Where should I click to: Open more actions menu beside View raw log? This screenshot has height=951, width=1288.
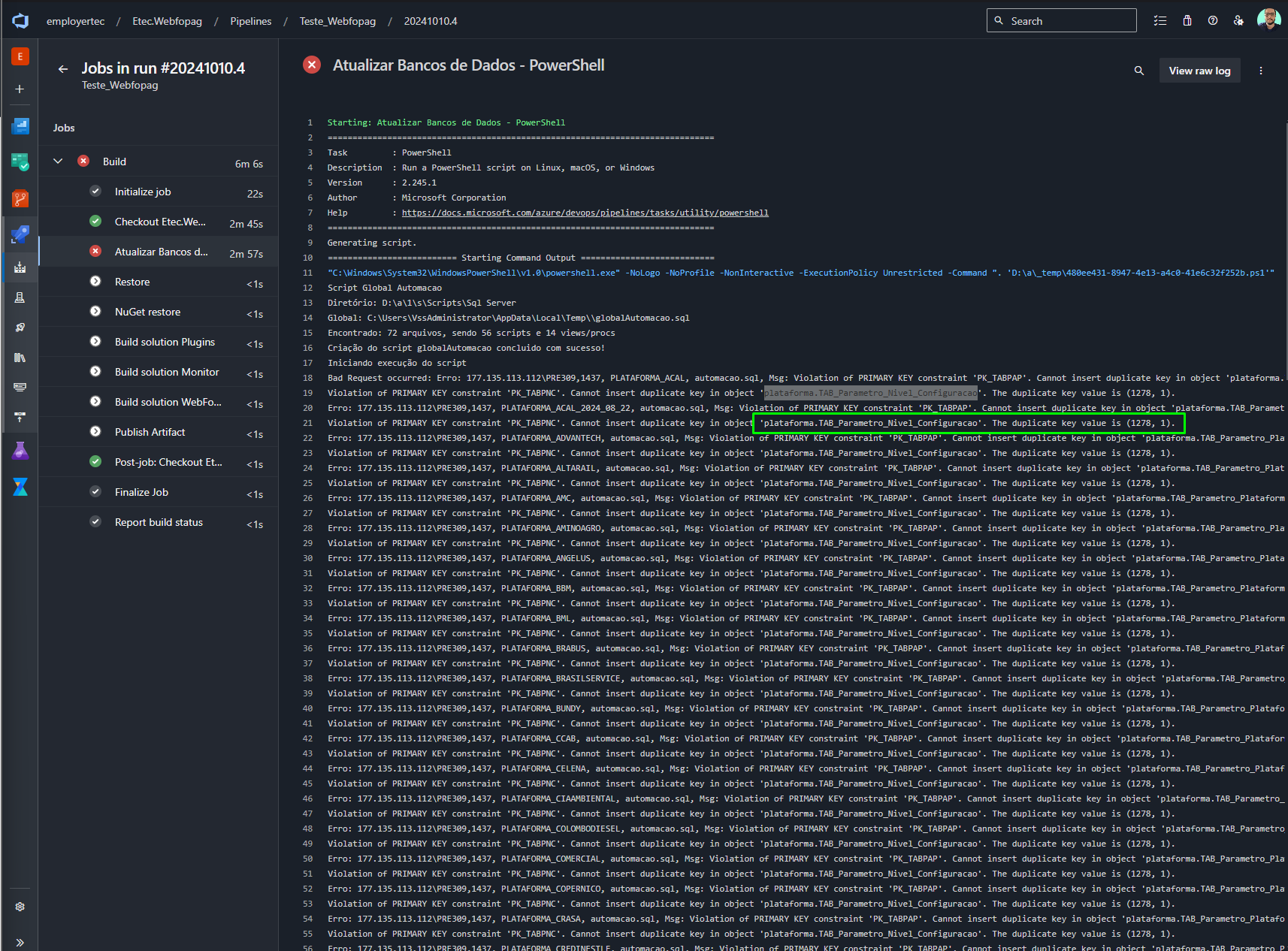[x=1261, y=71]
